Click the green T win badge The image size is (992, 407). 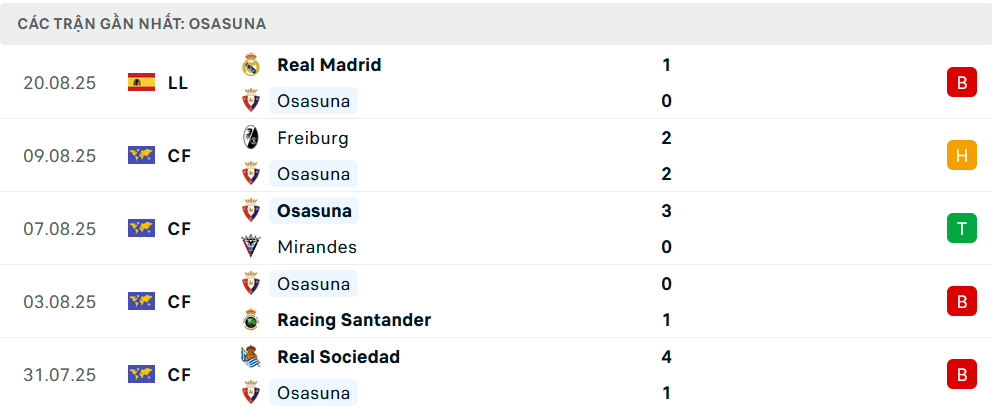tap(961, 229)
